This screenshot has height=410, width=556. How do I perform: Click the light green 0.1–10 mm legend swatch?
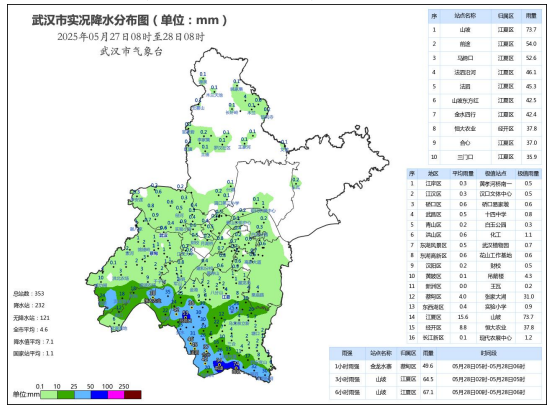(49, 394)
